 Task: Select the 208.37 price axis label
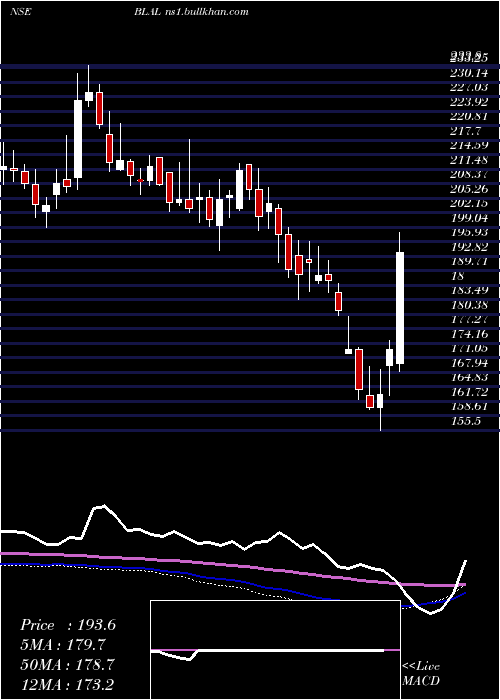(469, 174)
